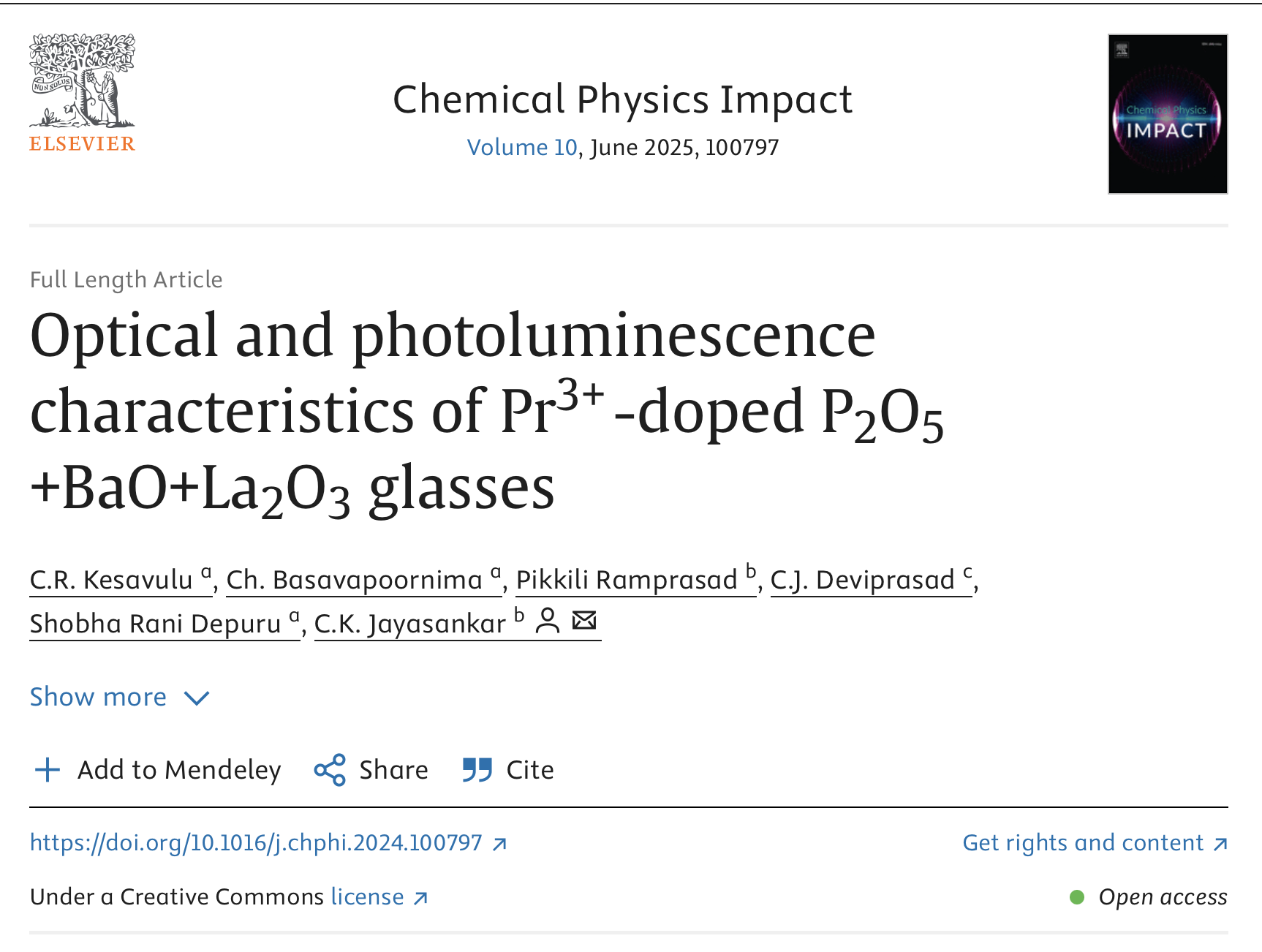Open author Shobha Rani Depuru details

pos(155,624)
